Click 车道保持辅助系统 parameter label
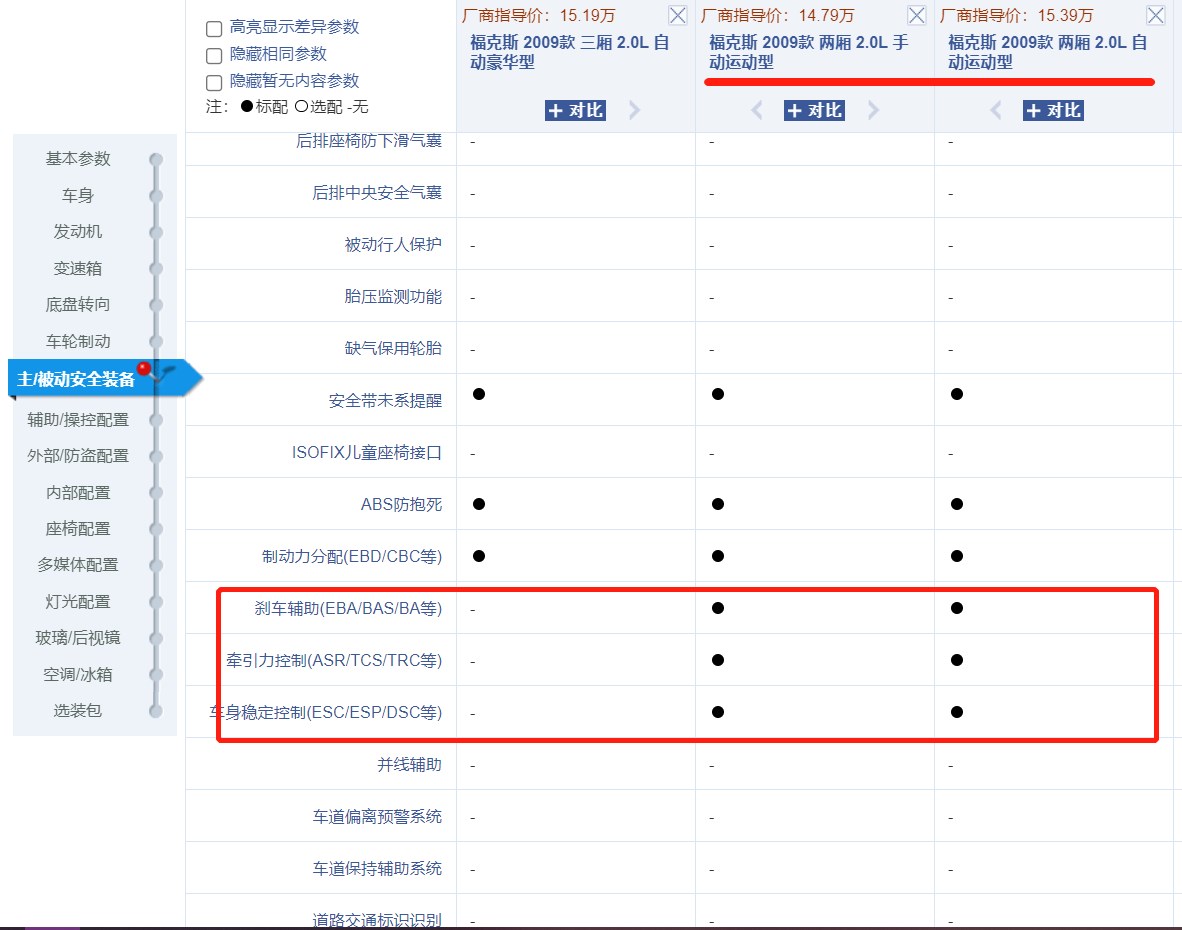Image resolution: width=1182 pixels, height=930 pixels. point(377,869)
